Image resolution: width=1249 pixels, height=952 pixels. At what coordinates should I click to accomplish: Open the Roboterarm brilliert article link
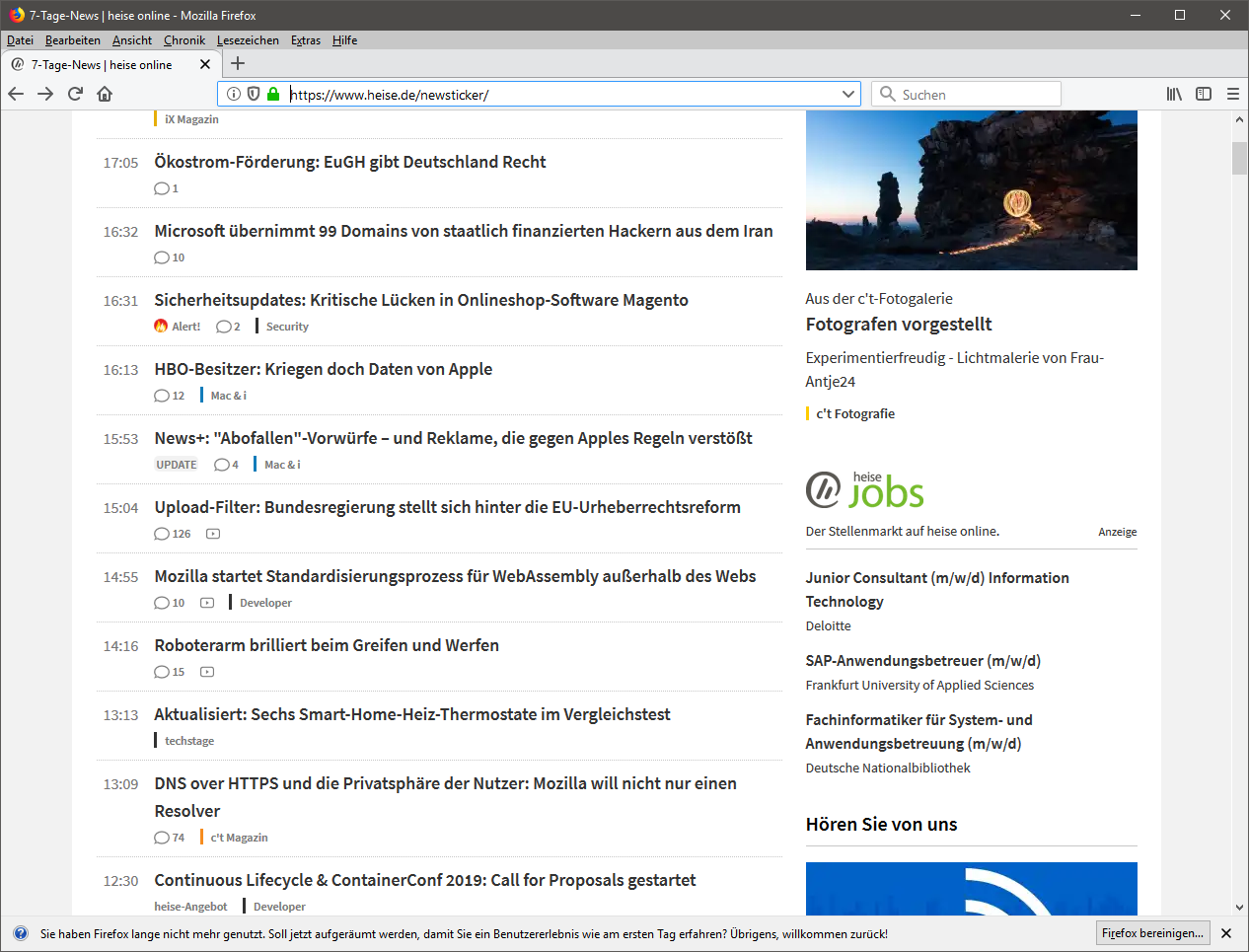tap(327, 645)
